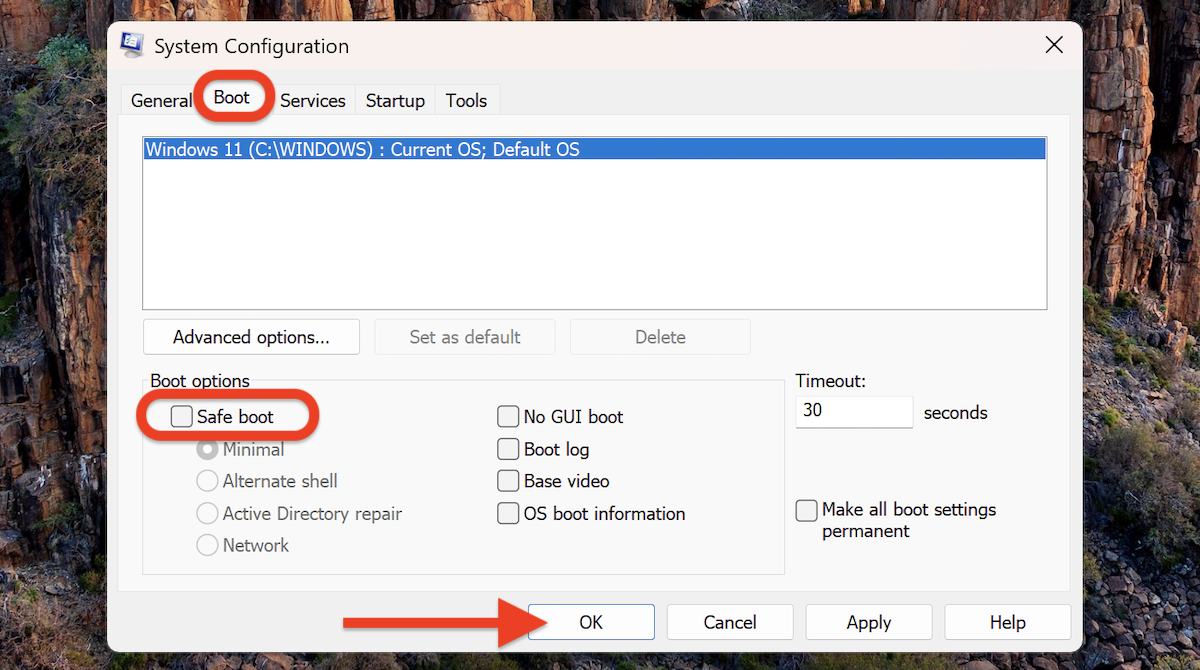Select the Windows 11 boot entry
This screenshot has width=1200, height=670.
(595, 150)
